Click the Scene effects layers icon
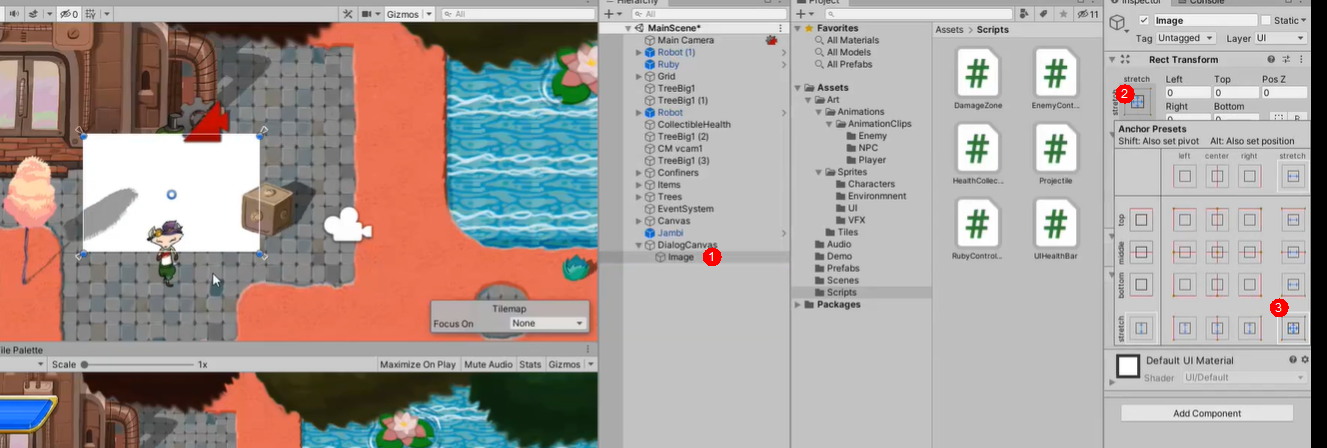This screenshot has height=448, width=1327. pyautogui.click(x=34, y=14)
